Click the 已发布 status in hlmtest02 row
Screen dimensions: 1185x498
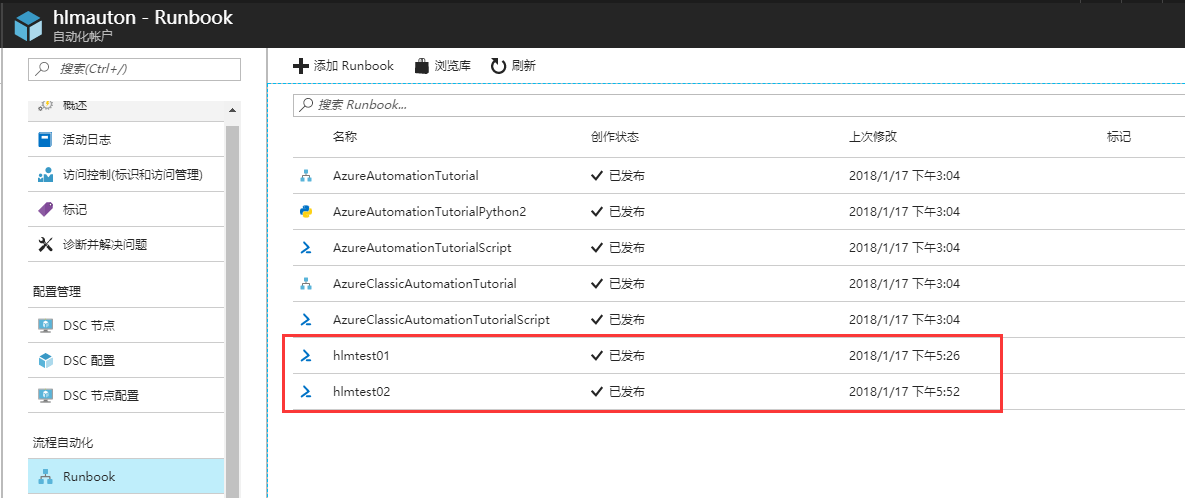click(x=617, y=392)
